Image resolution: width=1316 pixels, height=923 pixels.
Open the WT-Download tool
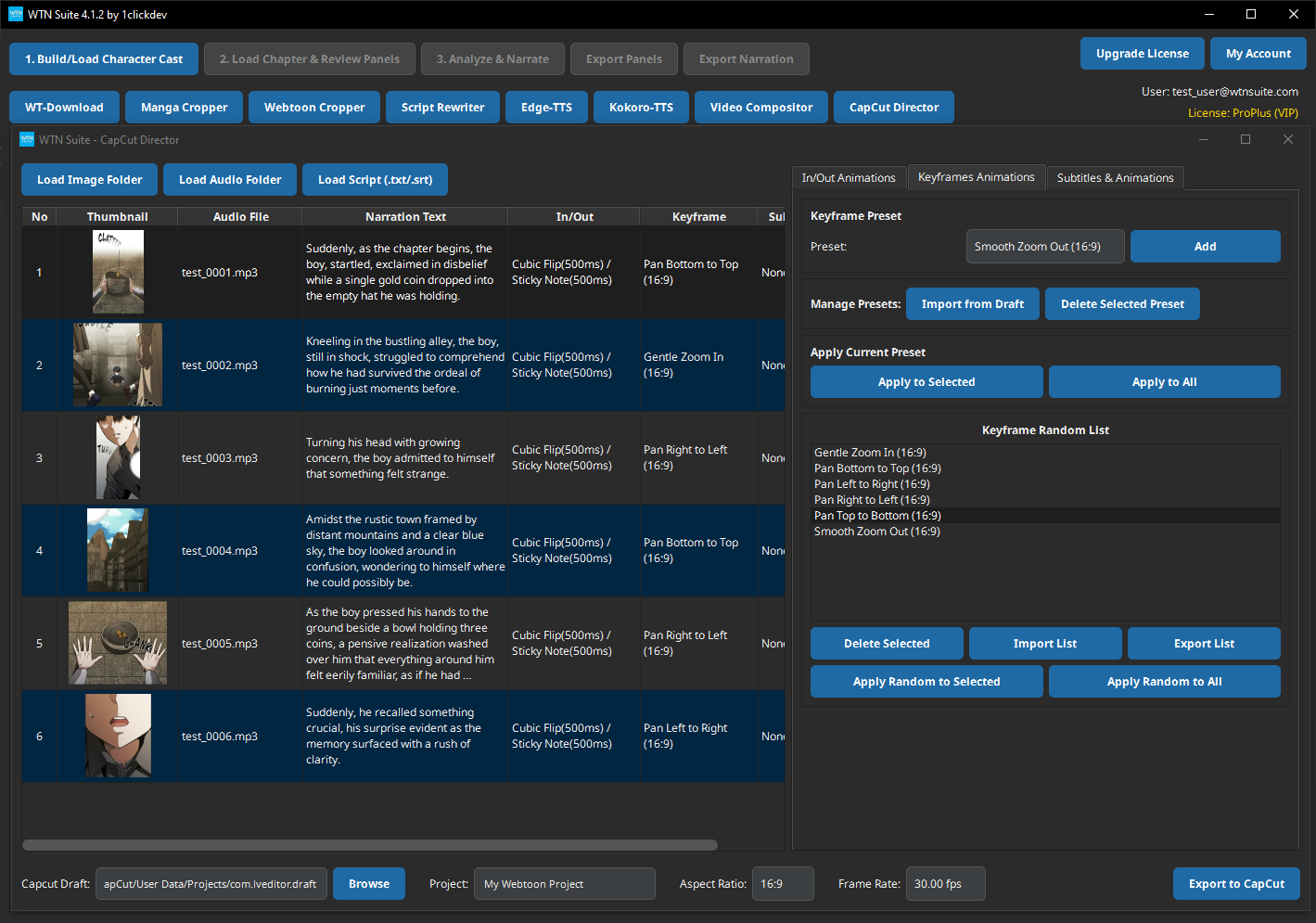64,107
